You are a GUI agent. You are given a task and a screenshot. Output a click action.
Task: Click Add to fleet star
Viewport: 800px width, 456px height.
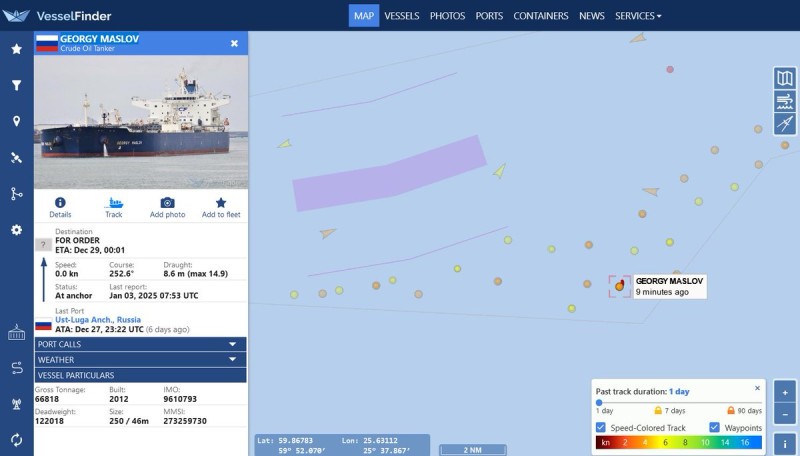tap(221, 202)
